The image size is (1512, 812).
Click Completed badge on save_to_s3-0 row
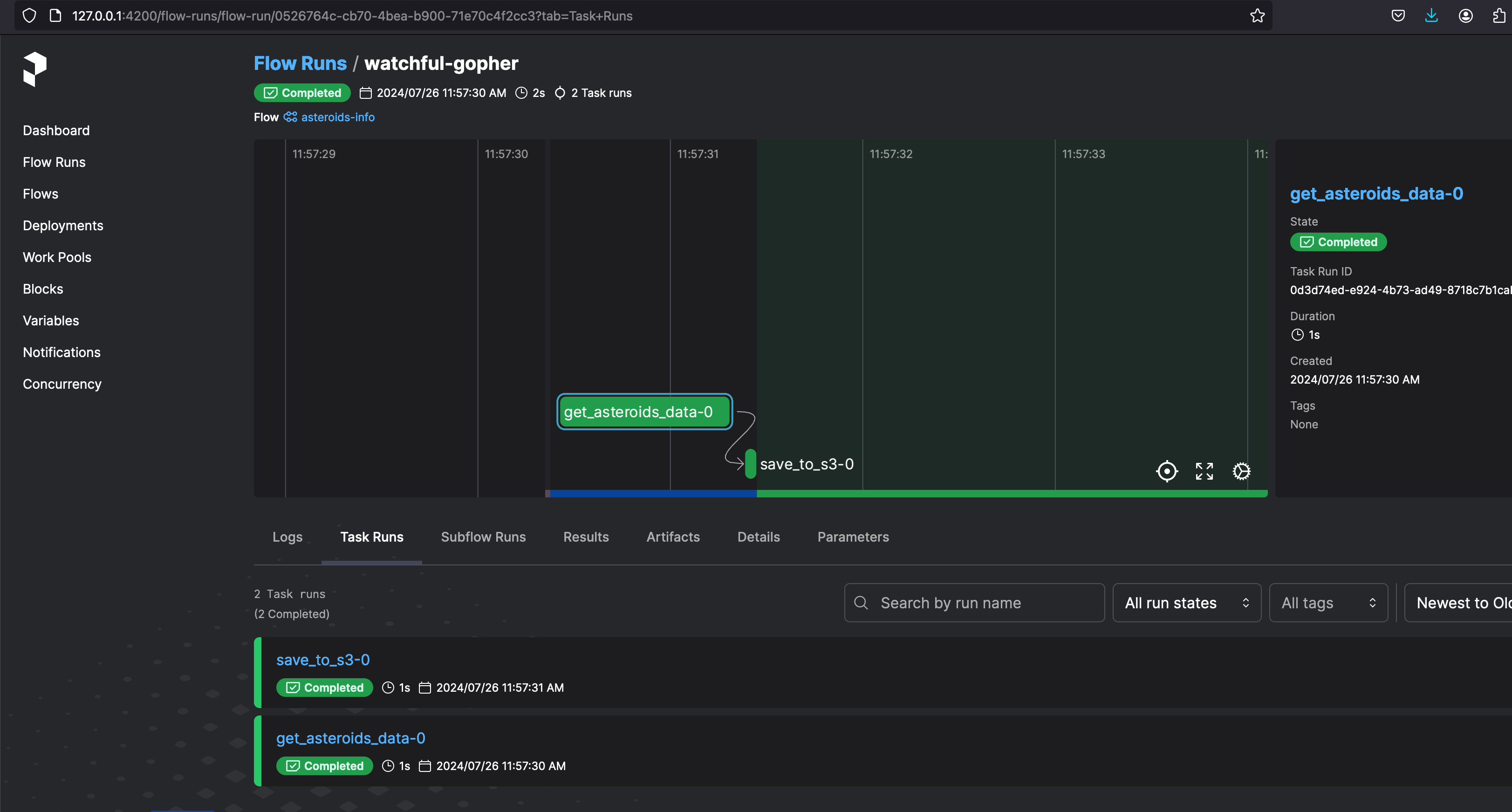[x=325, y=688]
